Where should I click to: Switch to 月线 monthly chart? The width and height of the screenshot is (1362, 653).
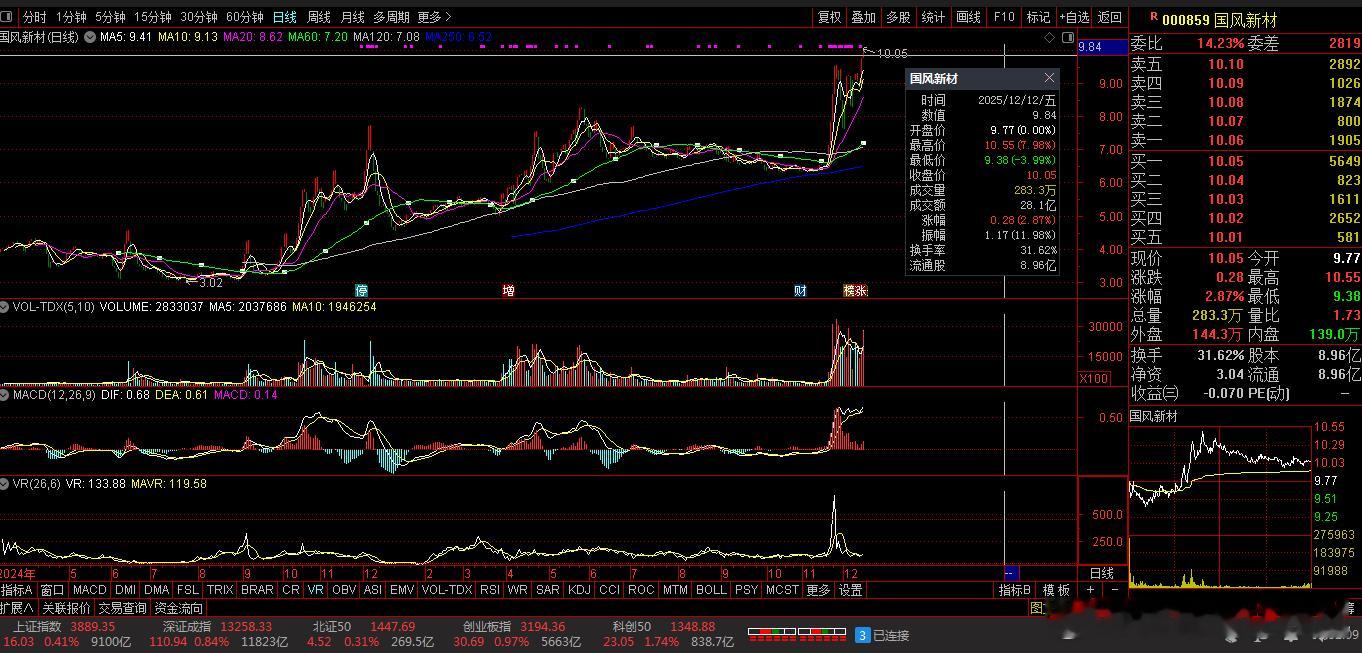coord(352,17)
